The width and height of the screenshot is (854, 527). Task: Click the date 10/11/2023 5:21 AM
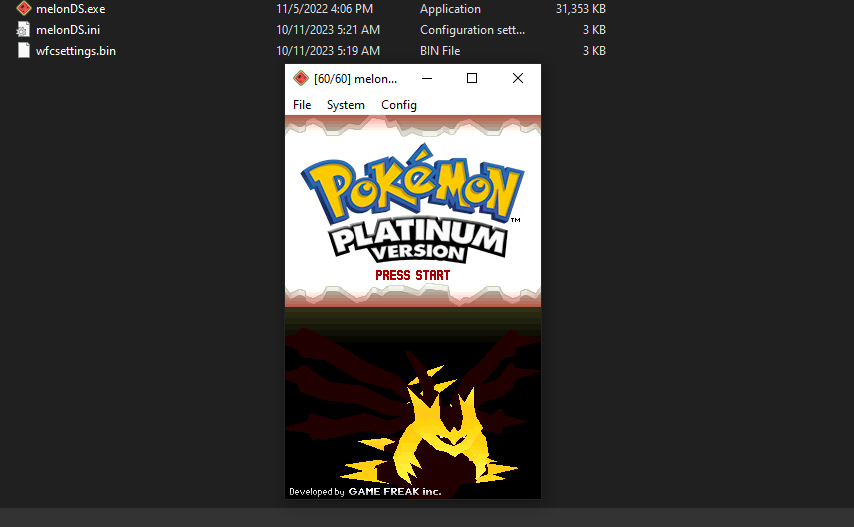328,29
